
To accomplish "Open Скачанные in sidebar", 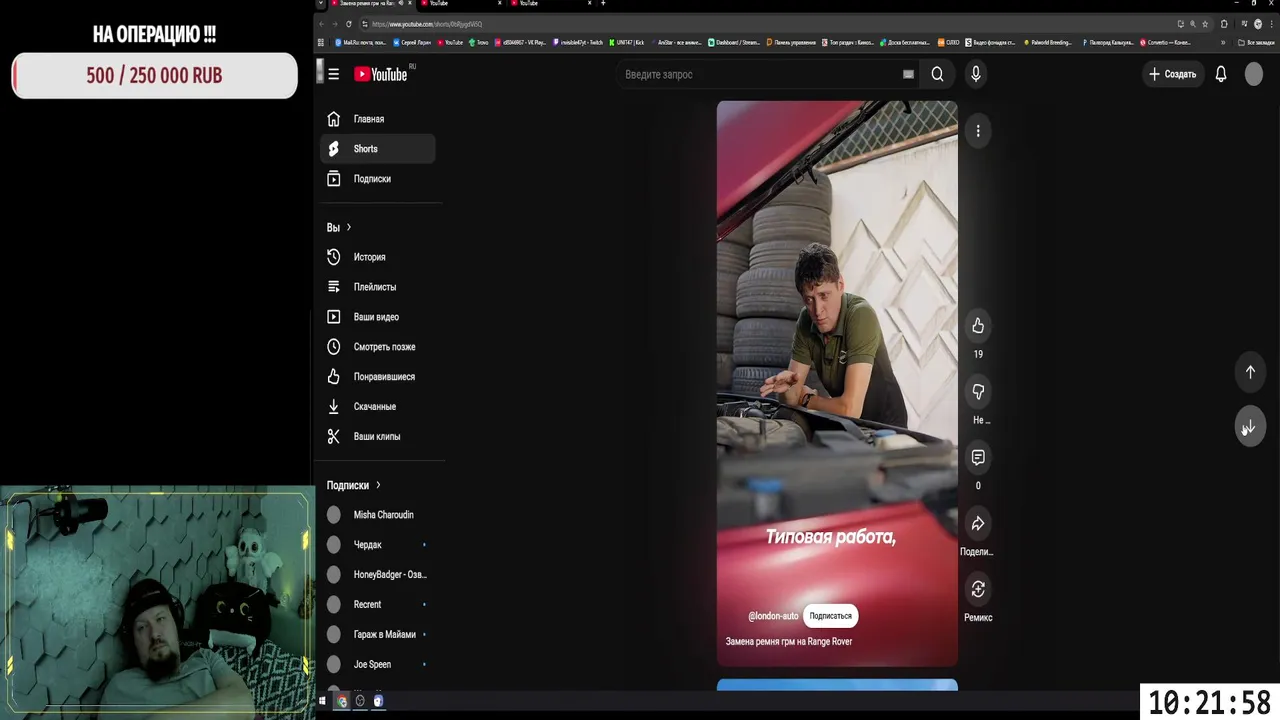I will [x=378, y=407].
